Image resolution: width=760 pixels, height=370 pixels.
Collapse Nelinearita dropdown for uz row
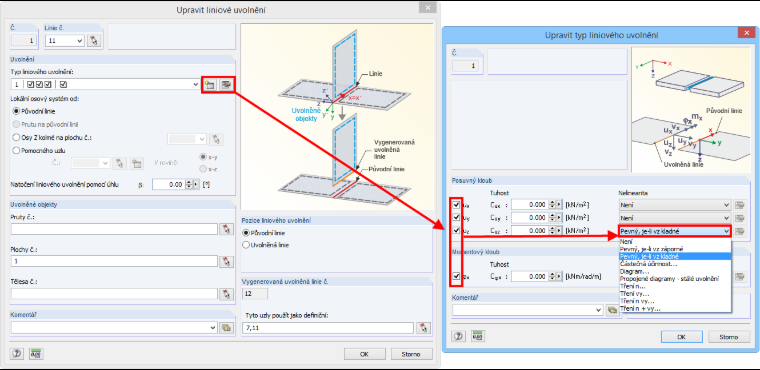tap(726, 231)
